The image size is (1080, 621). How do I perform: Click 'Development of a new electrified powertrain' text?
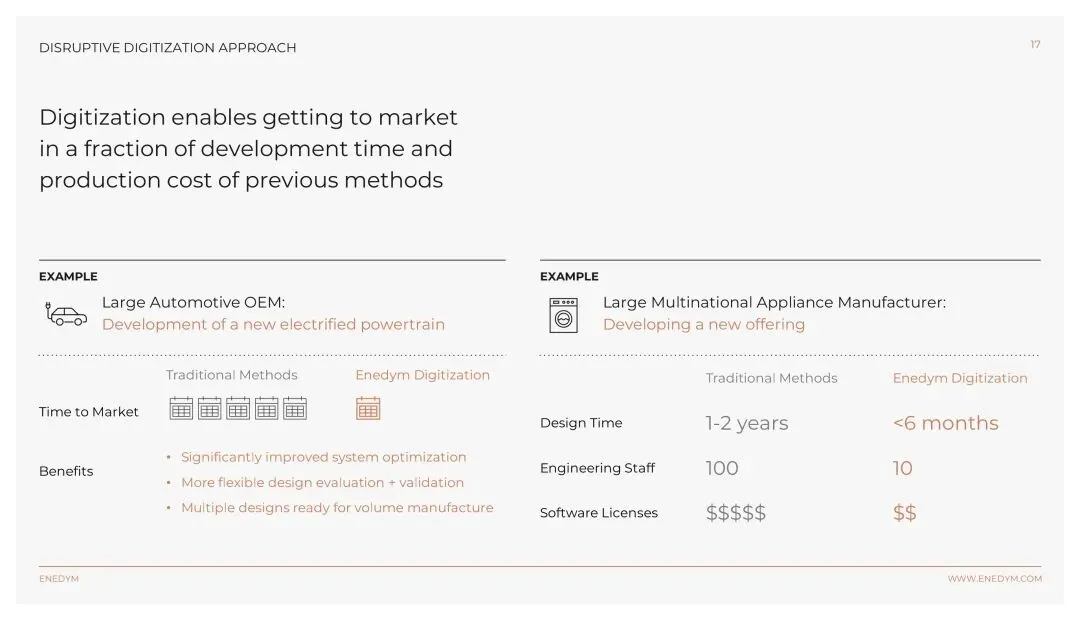pos(273,324)
